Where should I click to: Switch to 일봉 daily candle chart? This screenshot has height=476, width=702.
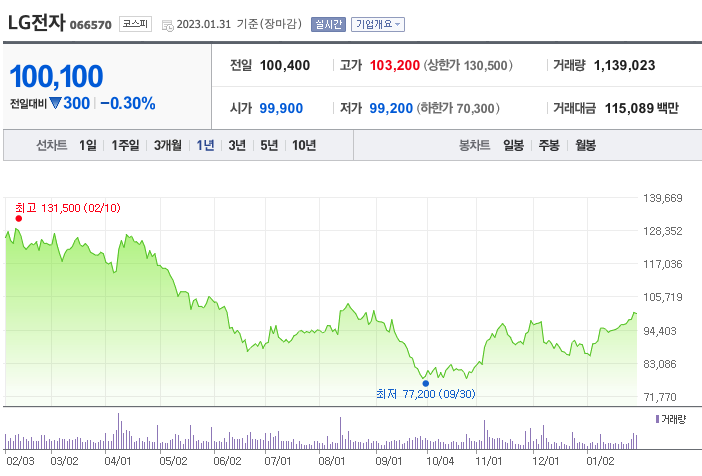pos(514,145)
